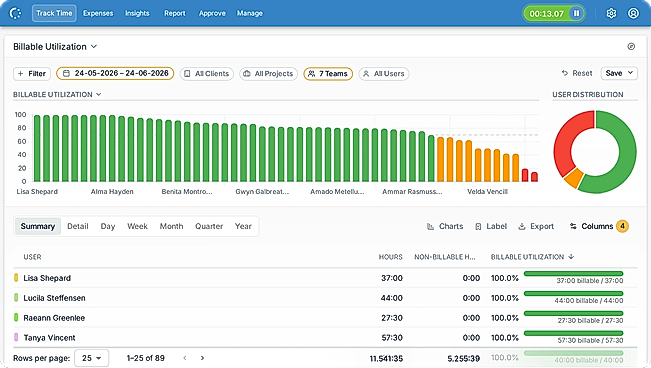651x368 pixels.
Task: Pause the running timer
Action: (577, 13)
